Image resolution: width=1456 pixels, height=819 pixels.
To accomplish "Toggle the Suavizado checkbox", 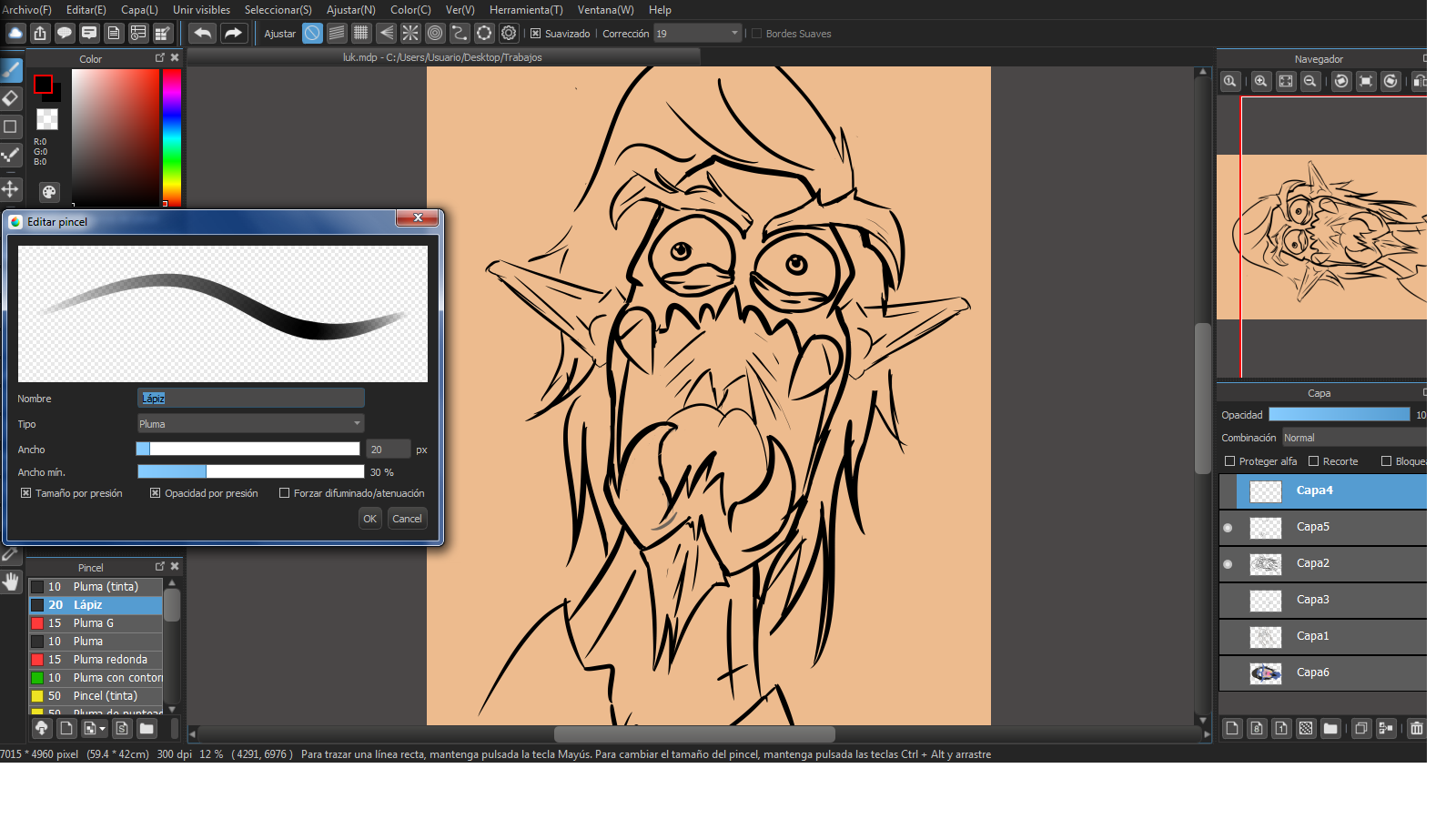I will click(536, 34).
